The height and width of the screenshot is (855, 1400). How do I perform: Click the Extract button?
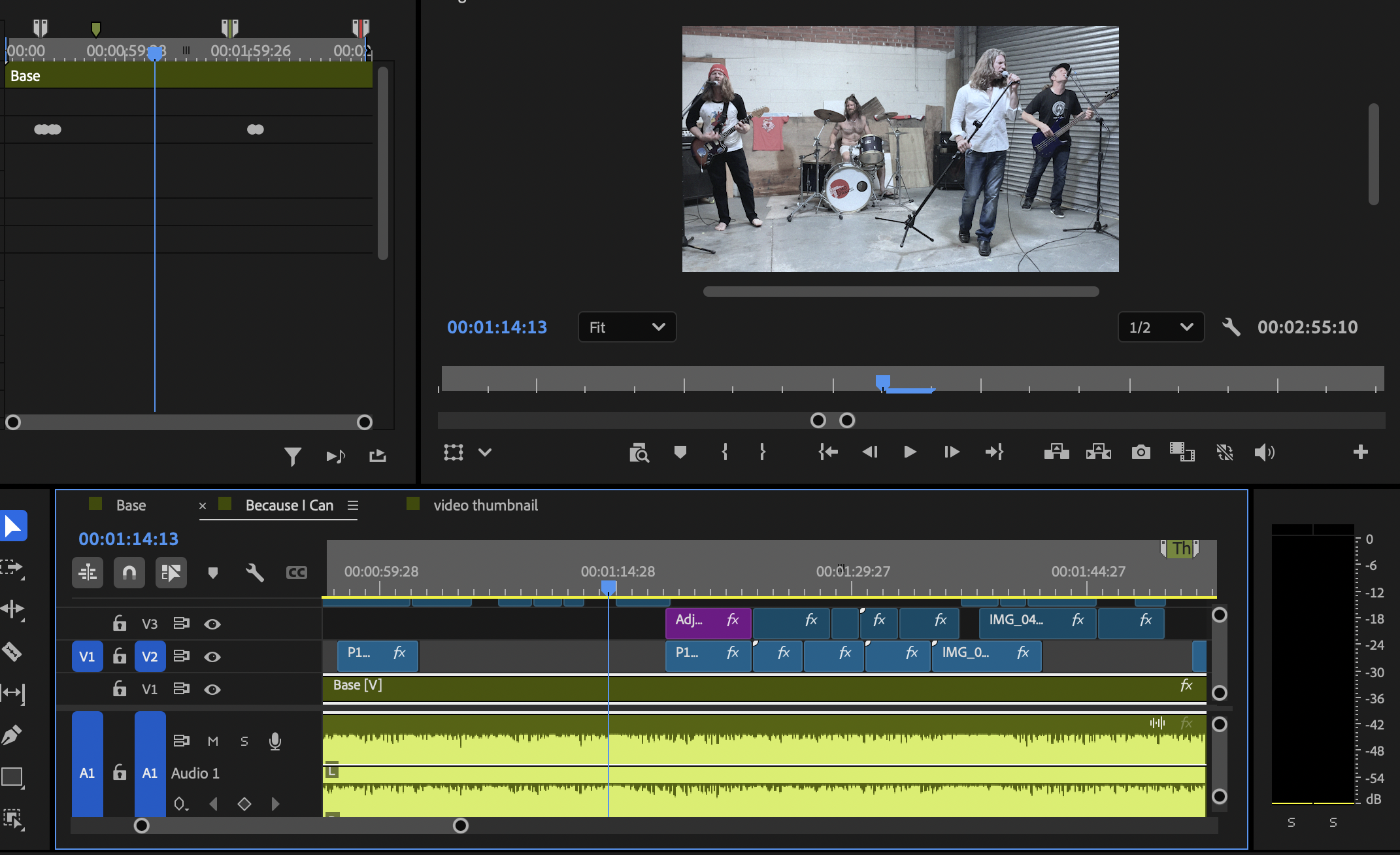click(1099, 452)
